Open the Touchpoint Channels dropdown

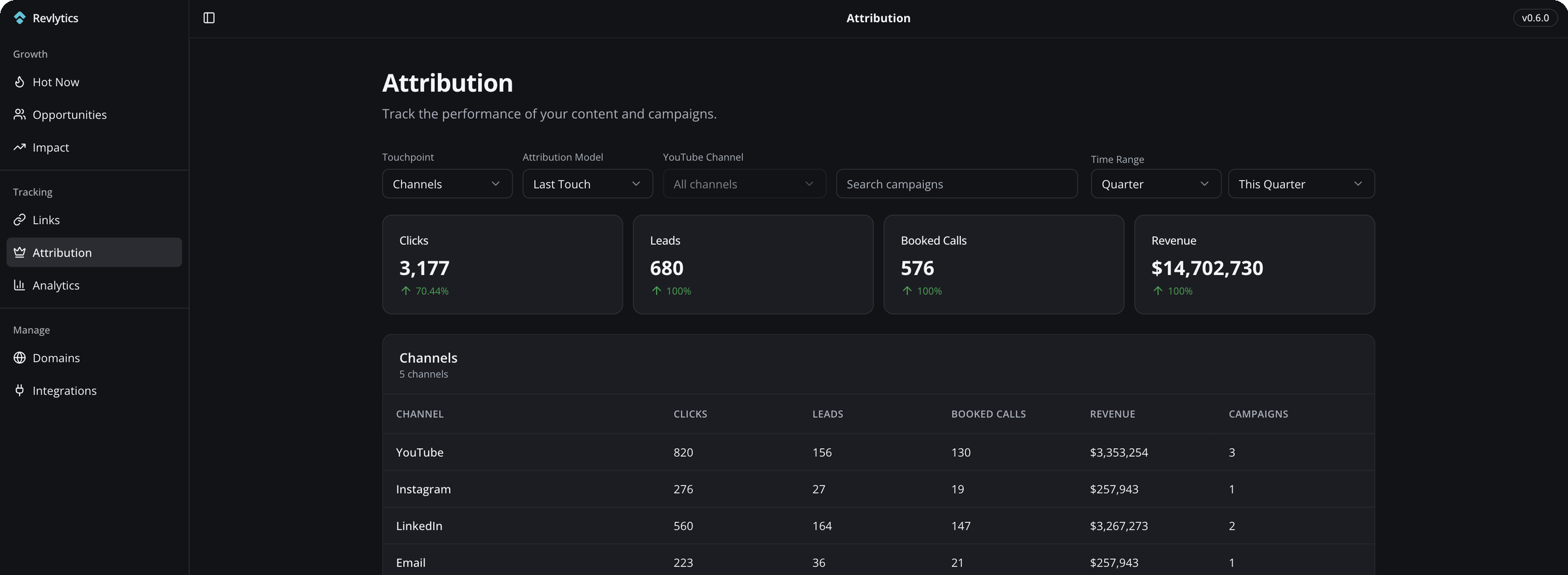447,184
